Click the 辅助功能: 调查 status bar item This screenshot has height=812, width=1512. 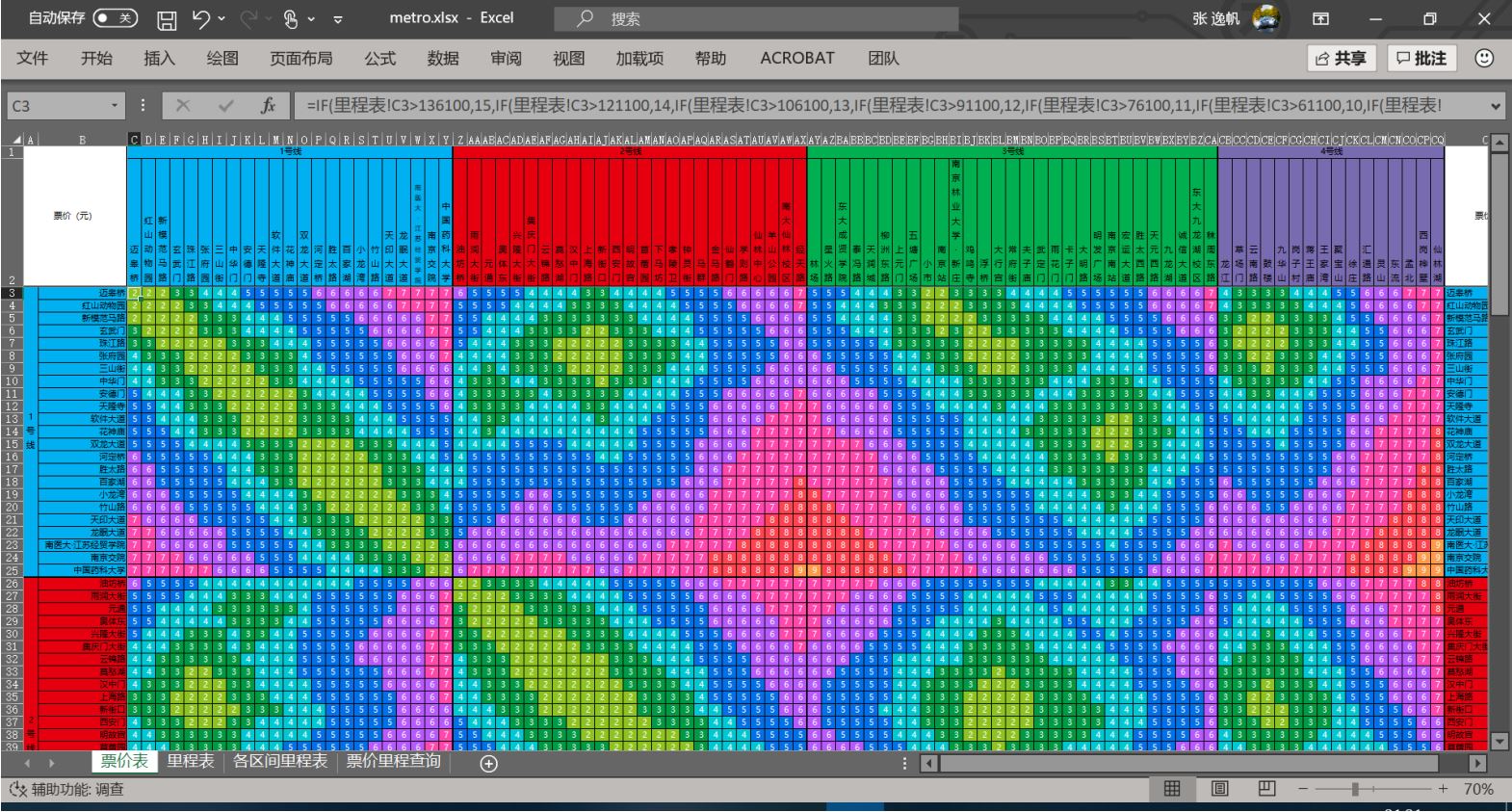coord(67,789)
